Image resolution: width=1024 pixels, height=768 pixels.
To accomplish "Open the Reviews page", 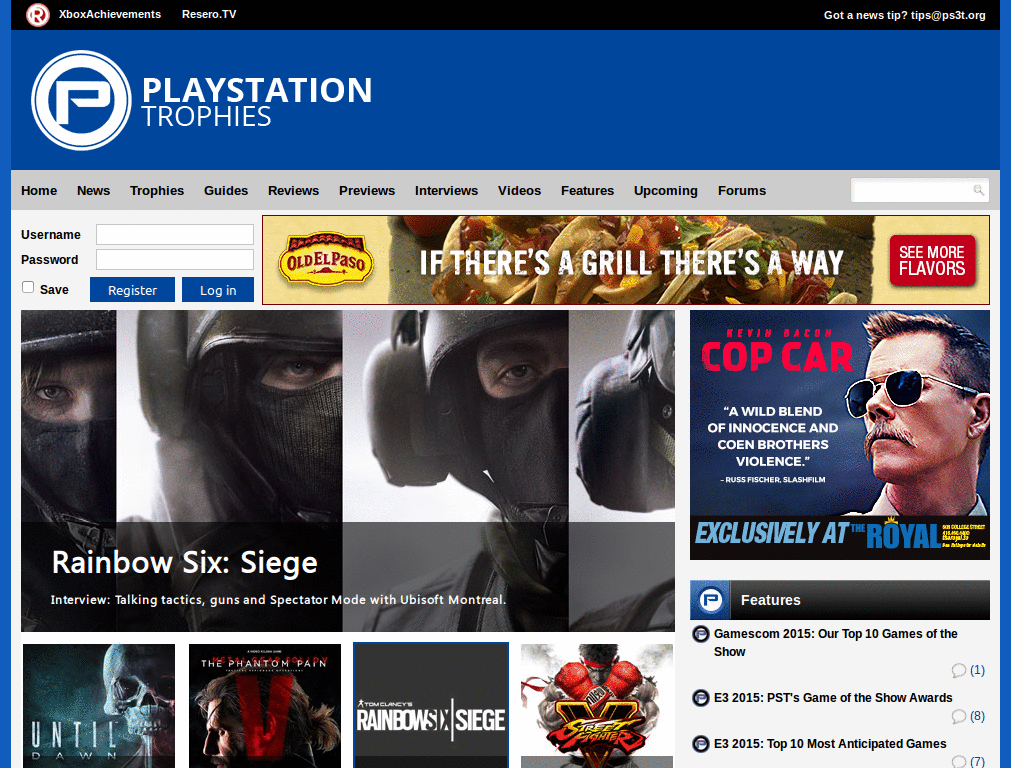I will click(293, 191).
